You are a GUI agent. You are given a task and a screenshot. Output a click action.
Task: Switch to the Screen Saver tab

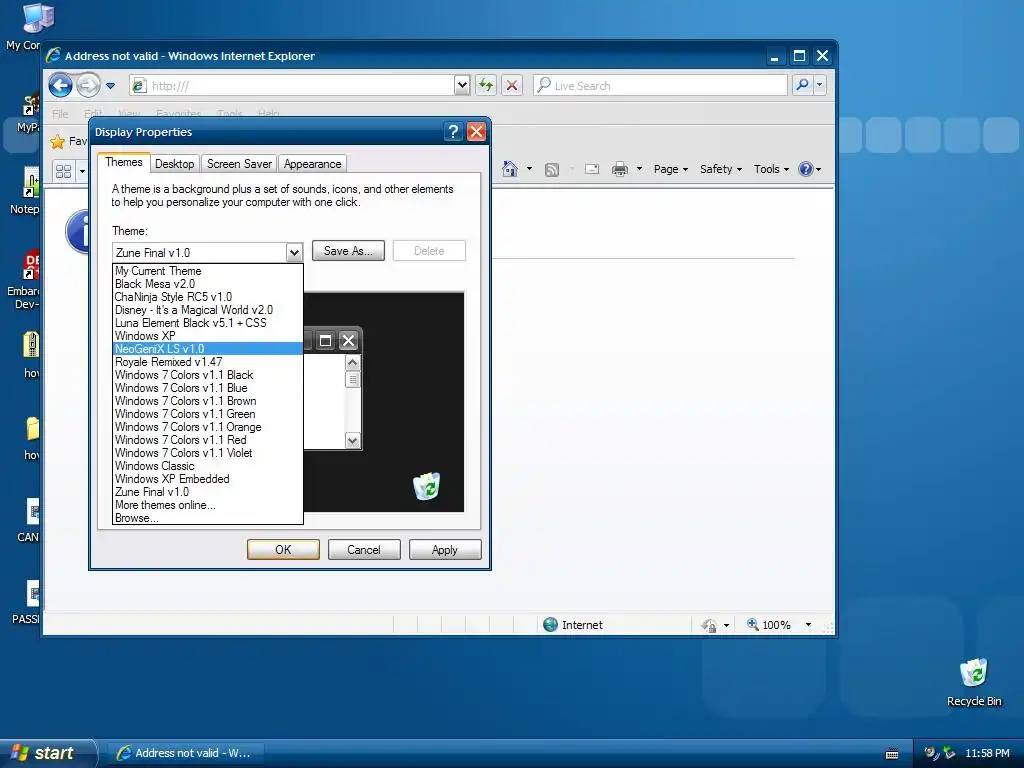click(239, 164)
